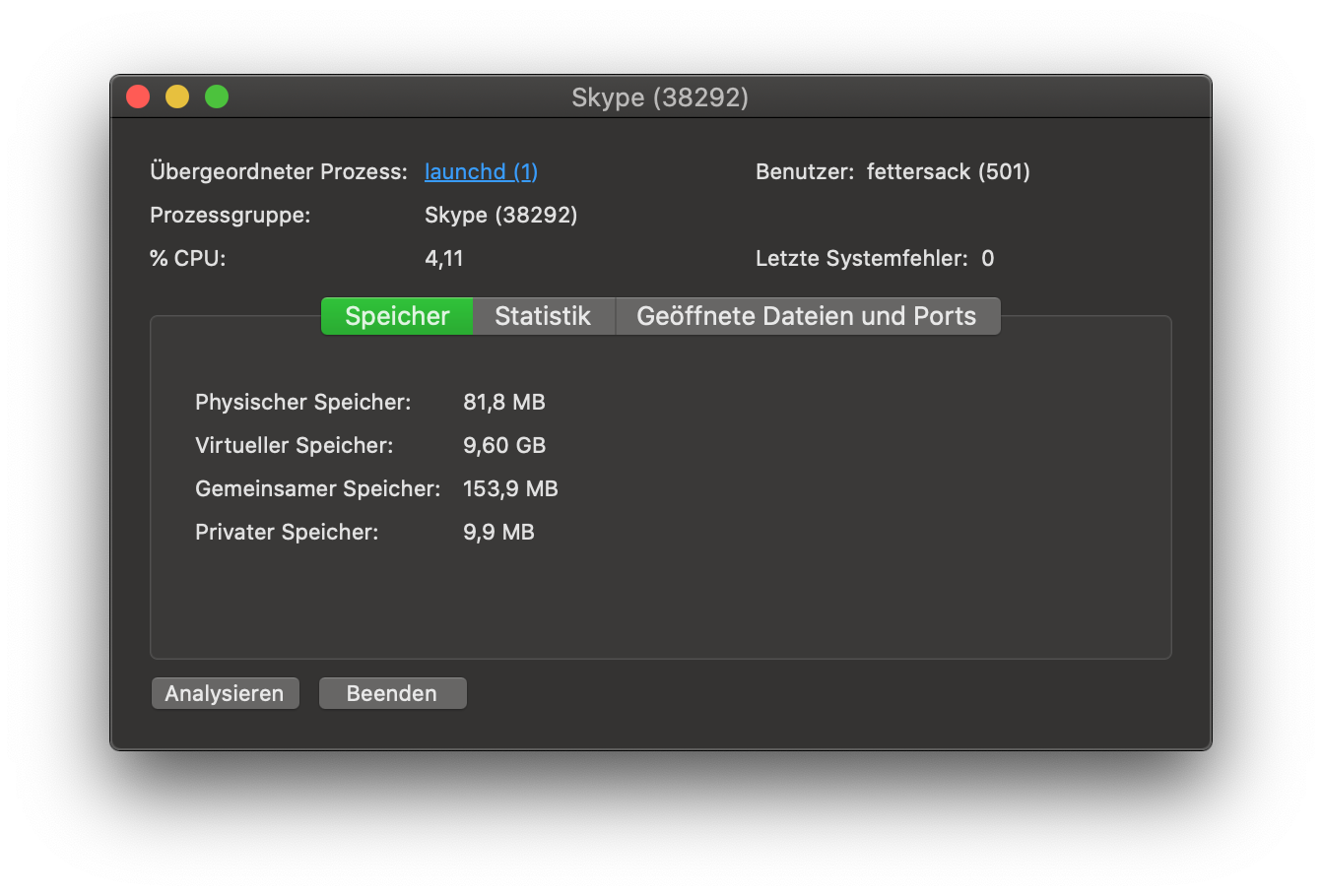
Task: Click the Letzte Systemfehler label
Action: click(862, 258)
